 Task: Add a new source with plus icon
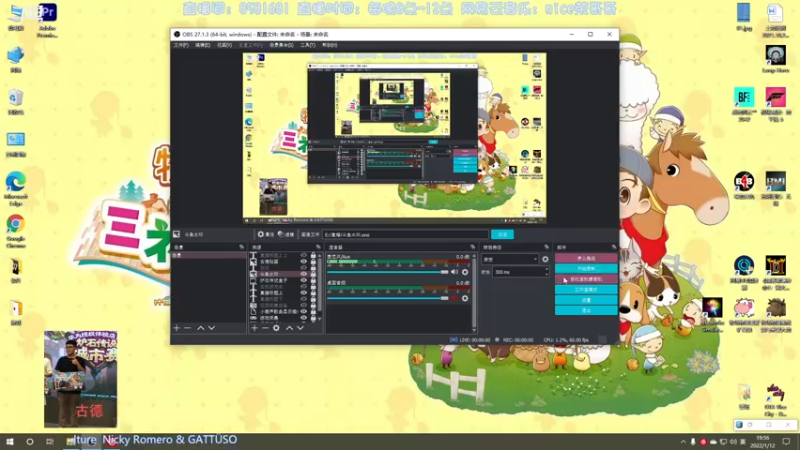(x=254, y=328)
